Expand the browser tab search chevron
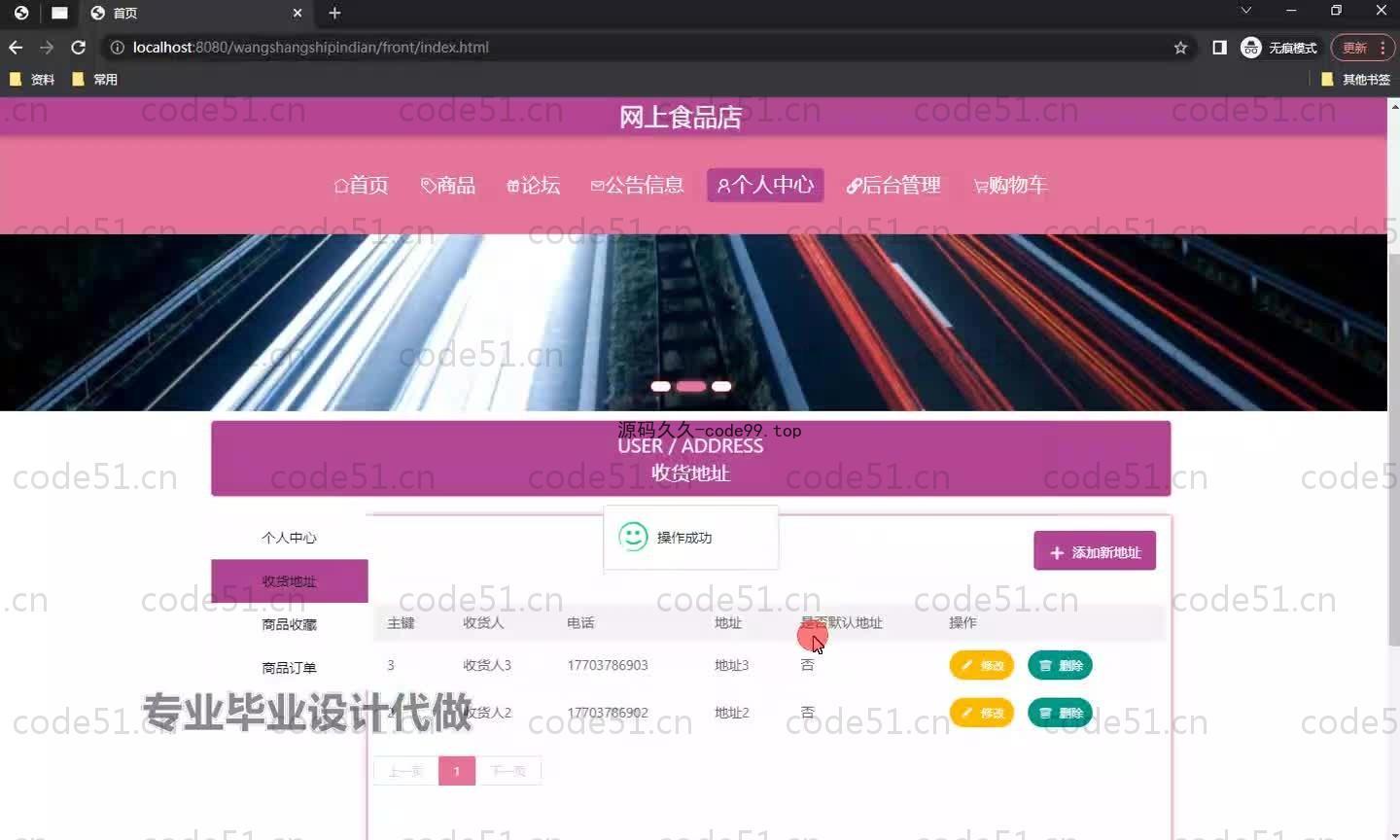Viewport: 1400px width, 840px height. 1245,11
